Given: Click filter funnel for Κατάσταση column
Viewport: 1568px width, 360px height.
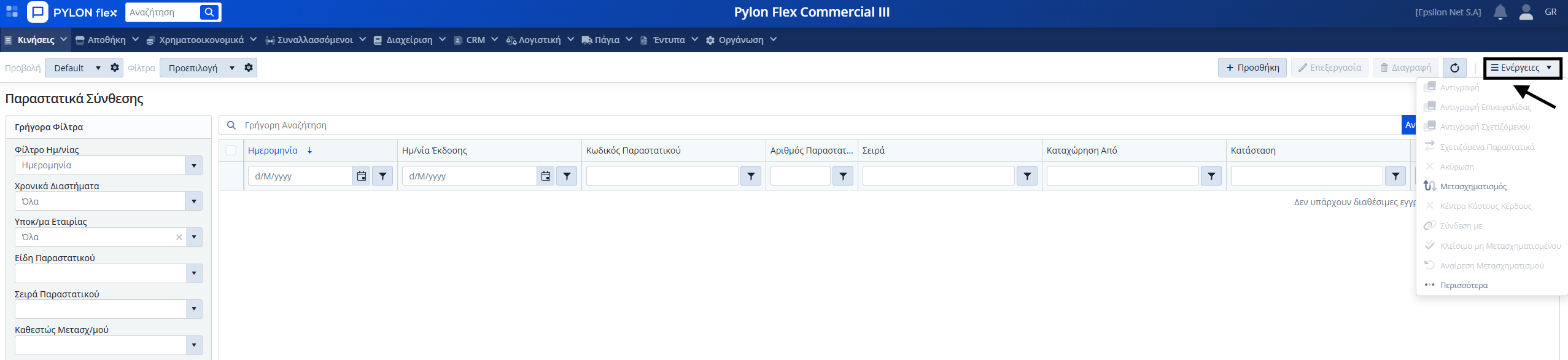Looking at the screenshot, I should coord(1395,176).
